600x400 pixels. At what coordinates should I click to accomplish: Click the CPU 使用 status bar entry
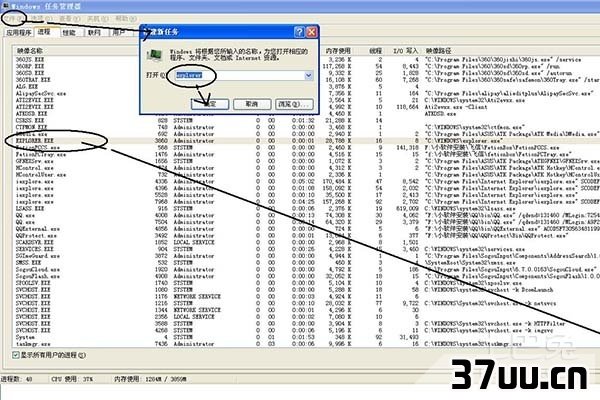[x=72, y=379]
